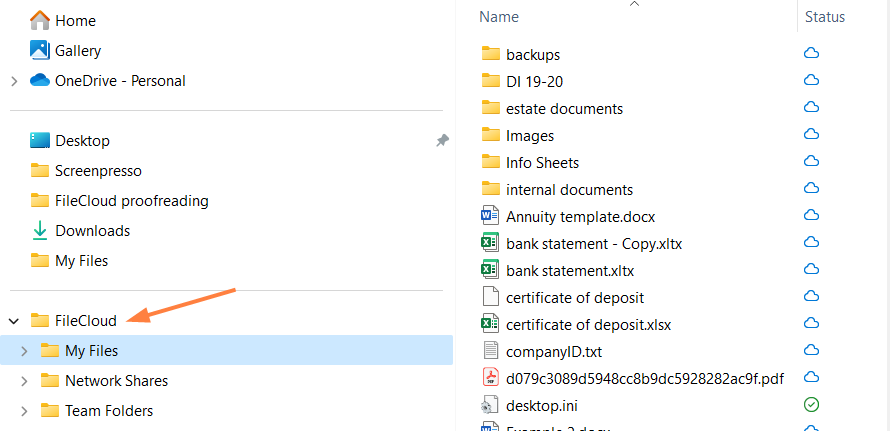
Task: Expand OneDrive - Personal in sidebar
Action: [14, 81]
